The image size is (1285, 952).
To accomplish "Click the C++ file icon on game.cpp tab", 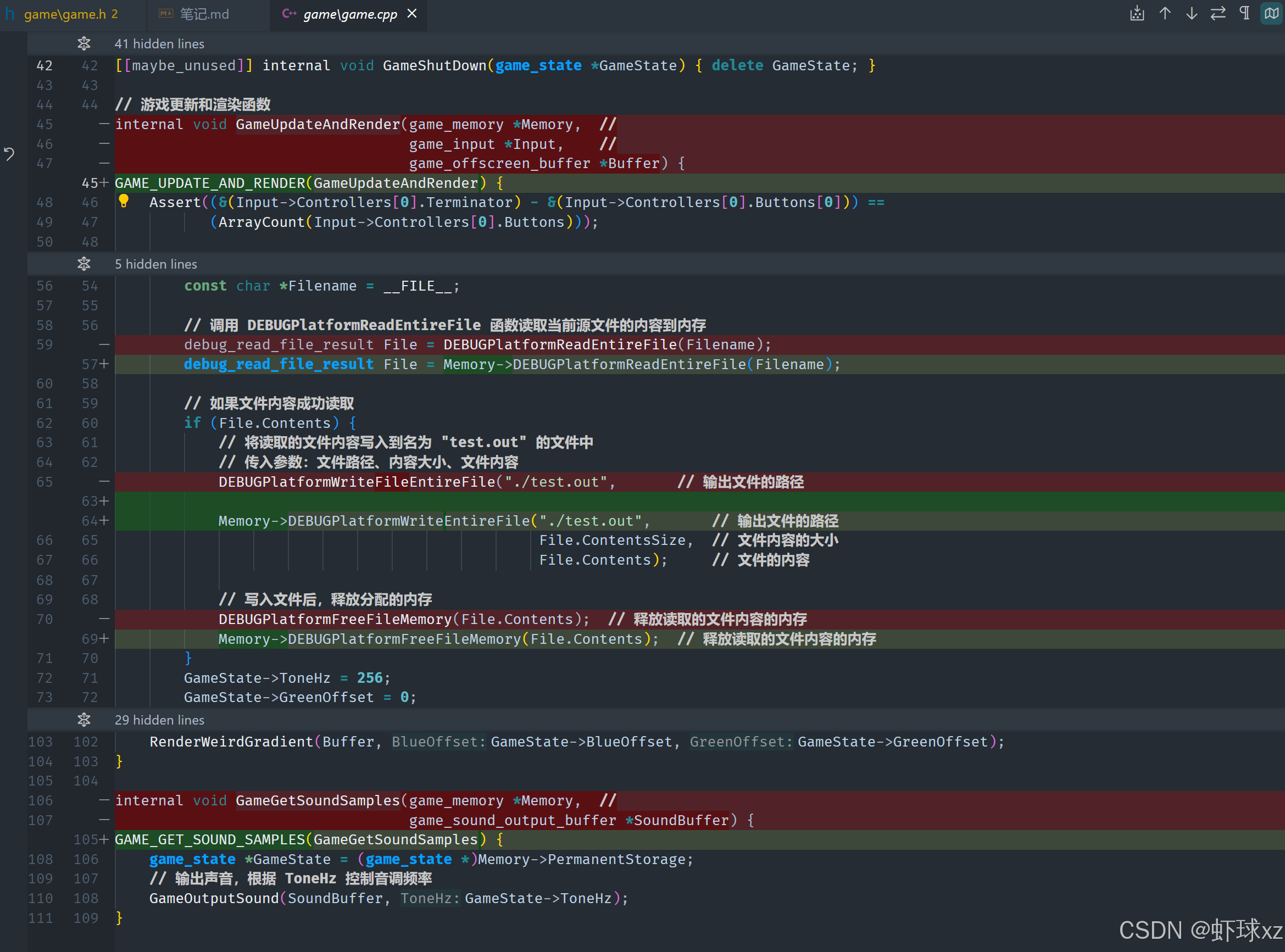I will point(290,13).
